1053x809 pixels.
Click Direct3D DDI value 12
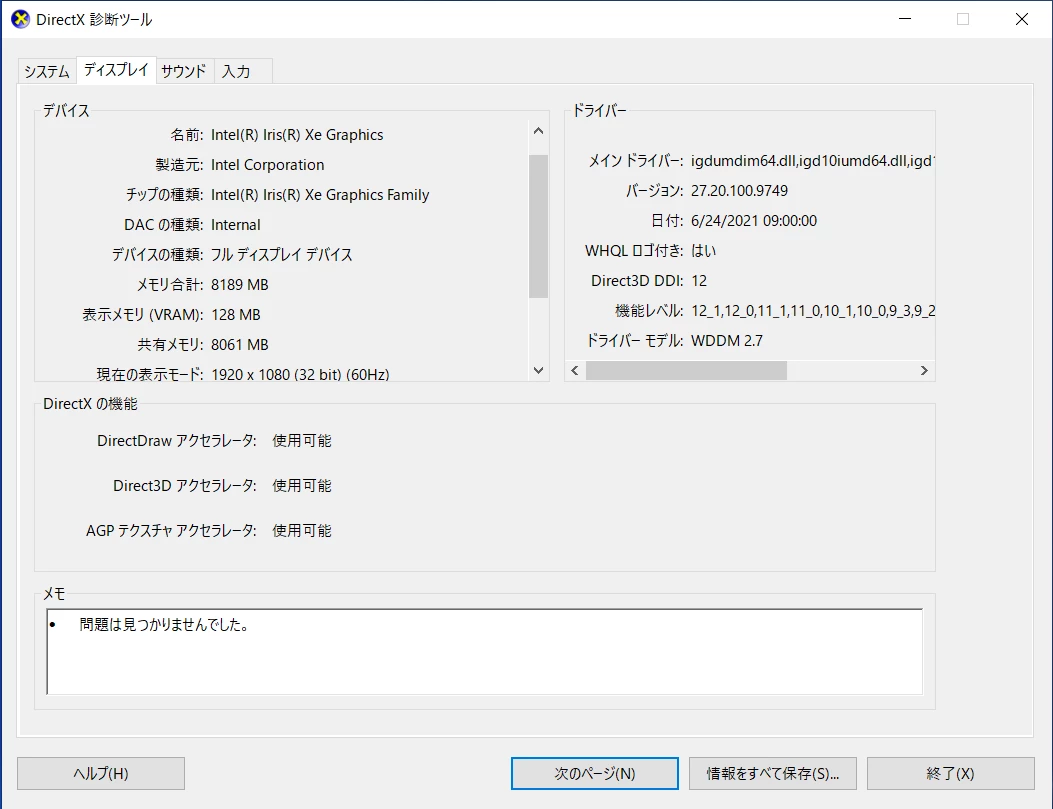pos(699,281)
